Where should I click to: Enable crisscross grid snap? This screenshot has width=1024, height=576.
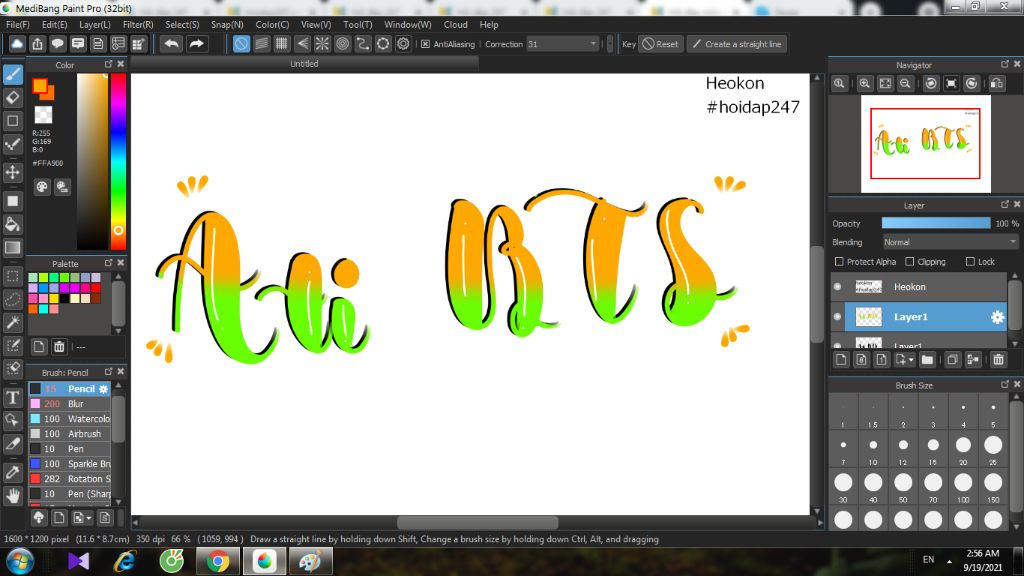tap(281, 44)
